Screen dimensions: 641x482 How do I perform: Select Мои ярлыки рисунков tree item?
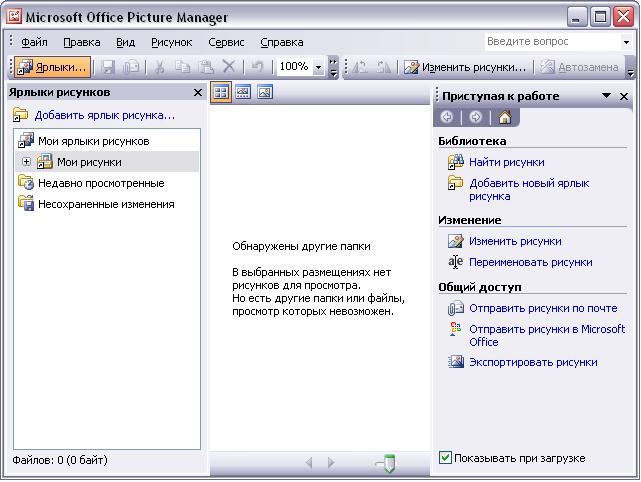[94, 141]
